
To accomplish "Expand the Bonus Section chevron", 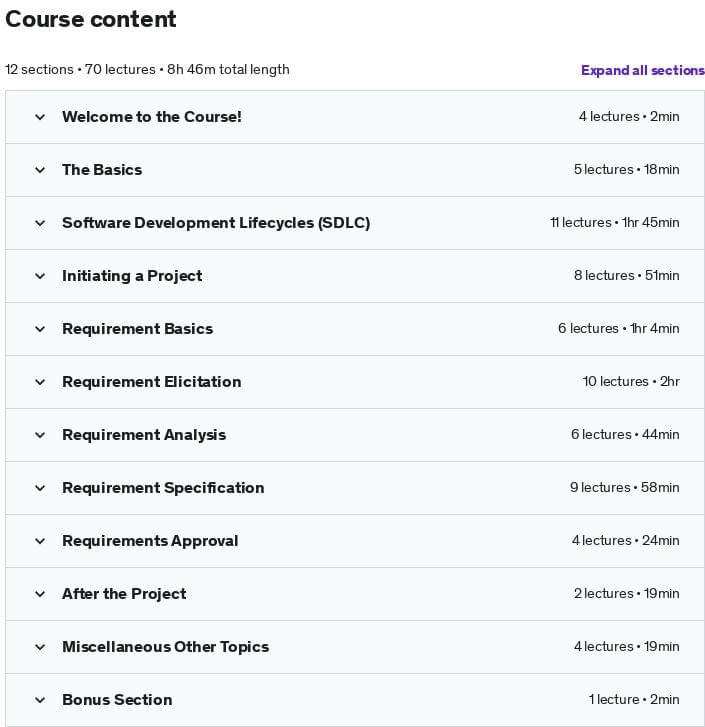I will pos(40,700).
